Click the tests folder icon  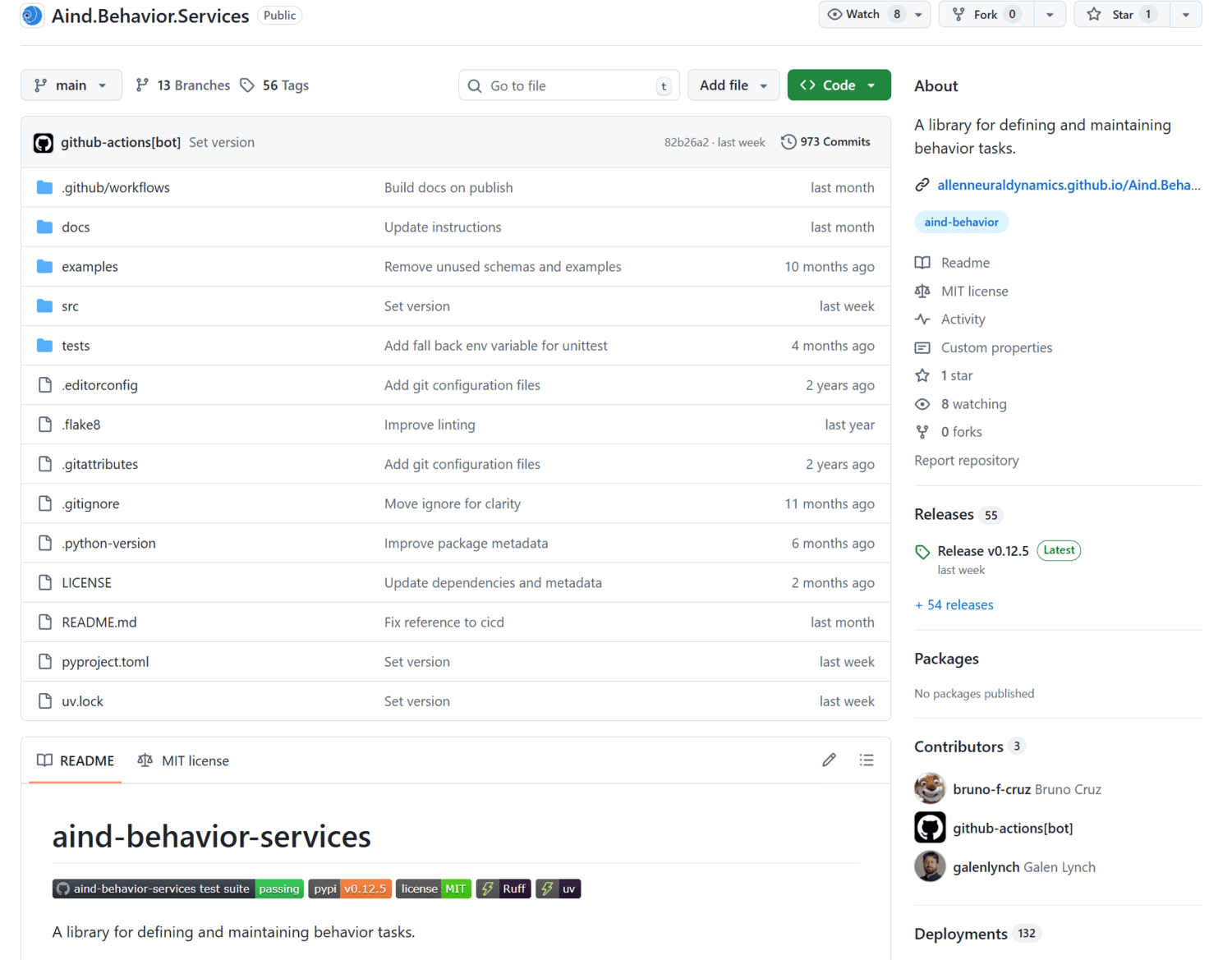point(45,345)
